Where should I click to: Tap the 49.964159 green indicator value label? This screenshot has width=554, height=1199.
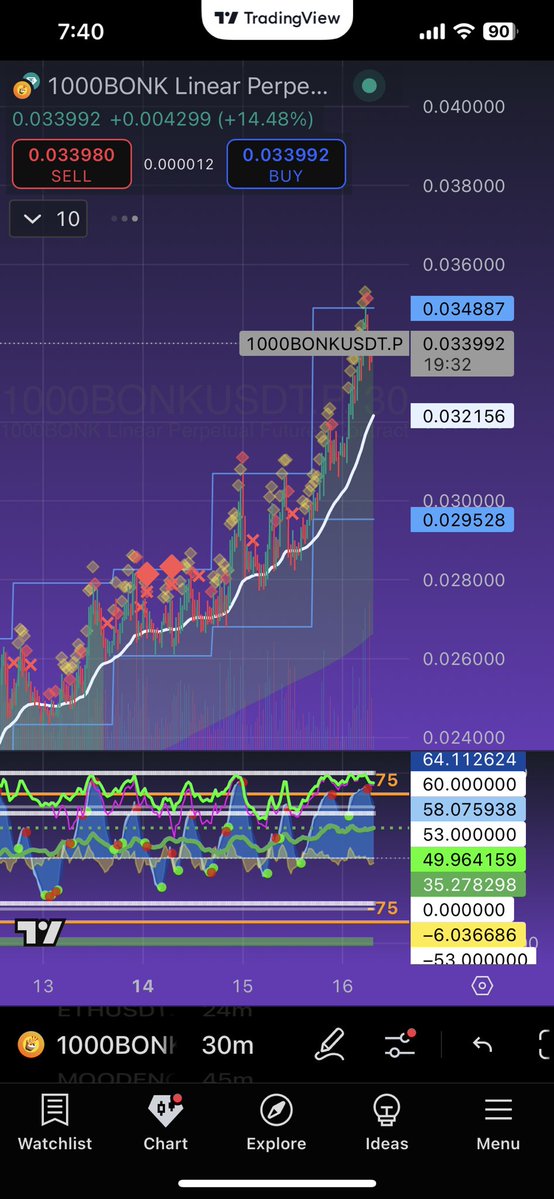pos(468,859)
